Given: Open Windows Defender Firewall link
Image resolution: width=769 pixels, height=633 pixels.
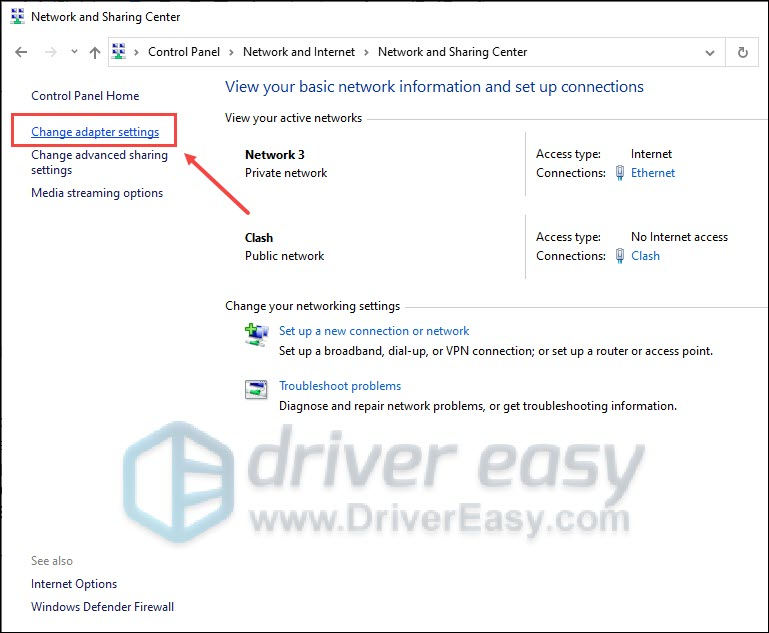Looking at the screenshot, I should 102,607.
